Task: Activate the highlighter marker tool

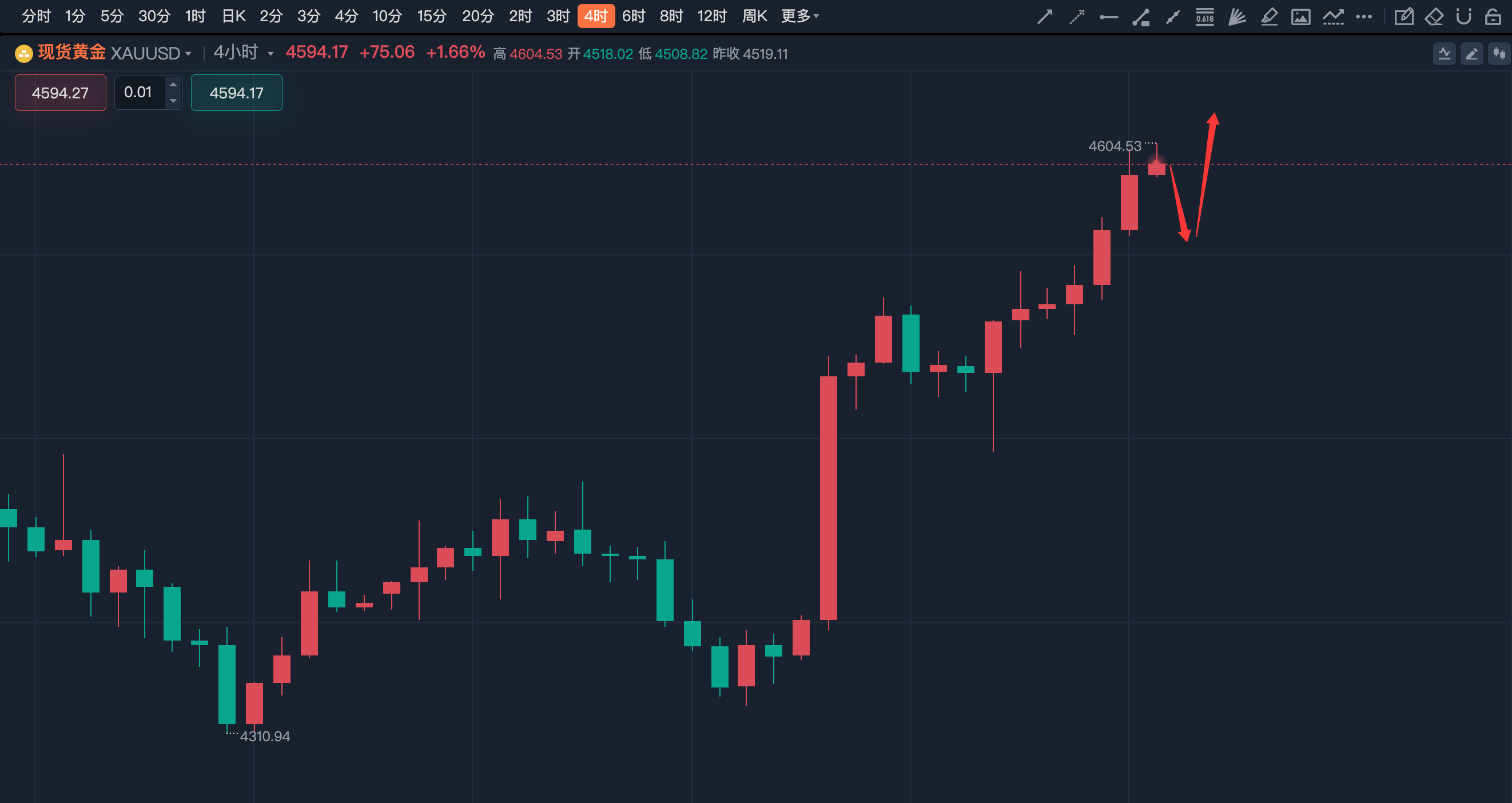Action: [1270, 17]
